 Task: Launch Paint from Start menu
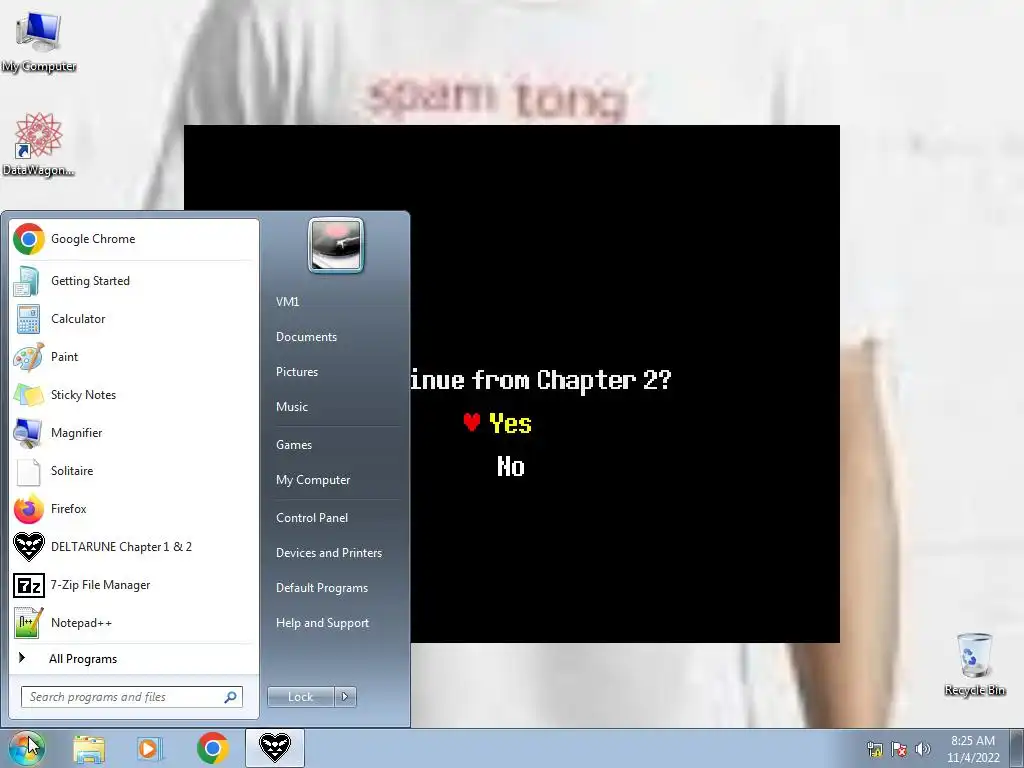coord(134,357)
